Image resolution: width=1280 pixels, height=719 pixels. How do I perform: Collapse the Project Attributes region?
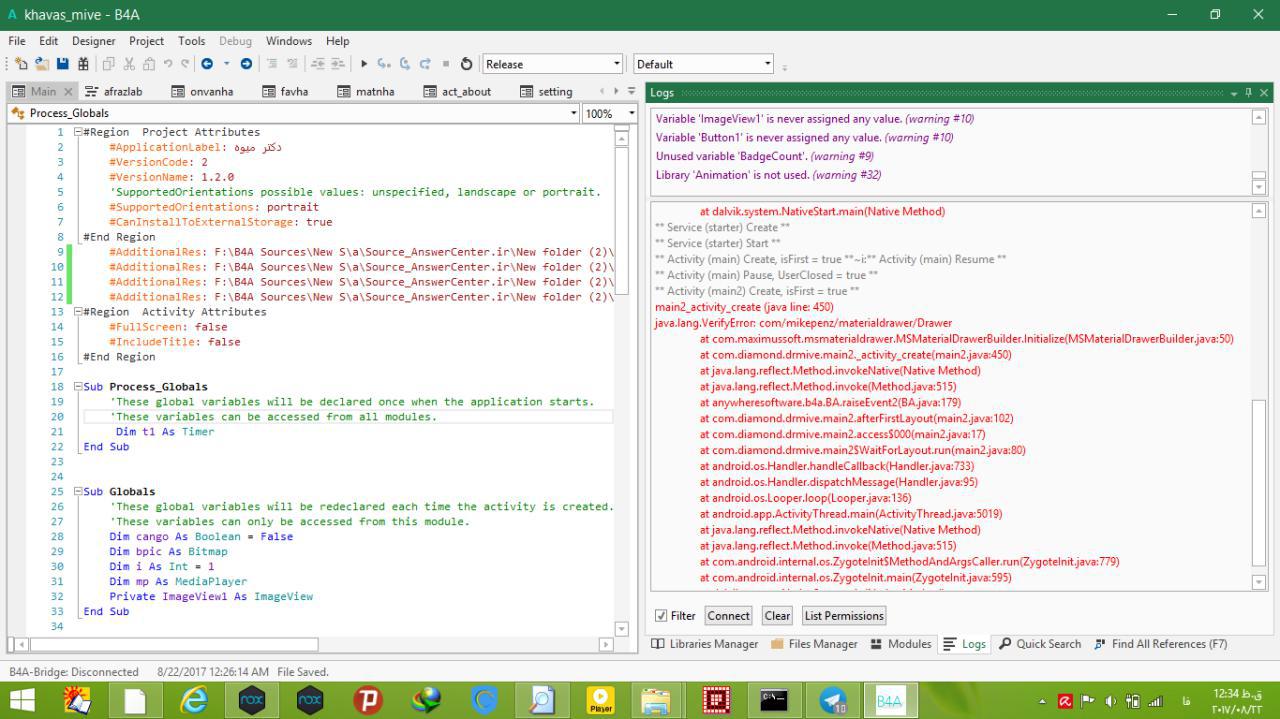[78, 132]
